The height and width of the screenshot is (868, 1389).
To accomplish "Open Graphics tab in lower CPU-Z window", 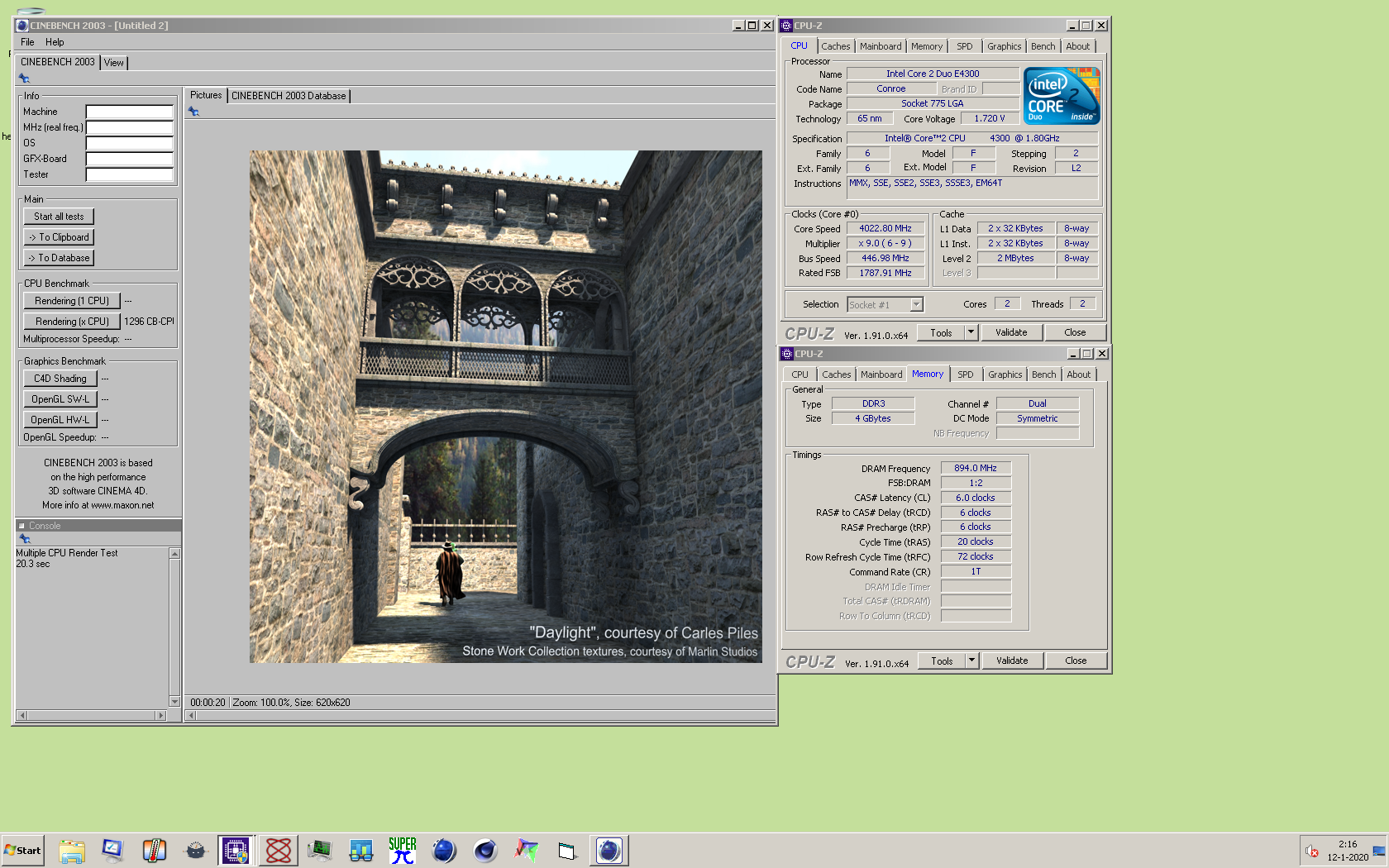I will coord(1005,374).
